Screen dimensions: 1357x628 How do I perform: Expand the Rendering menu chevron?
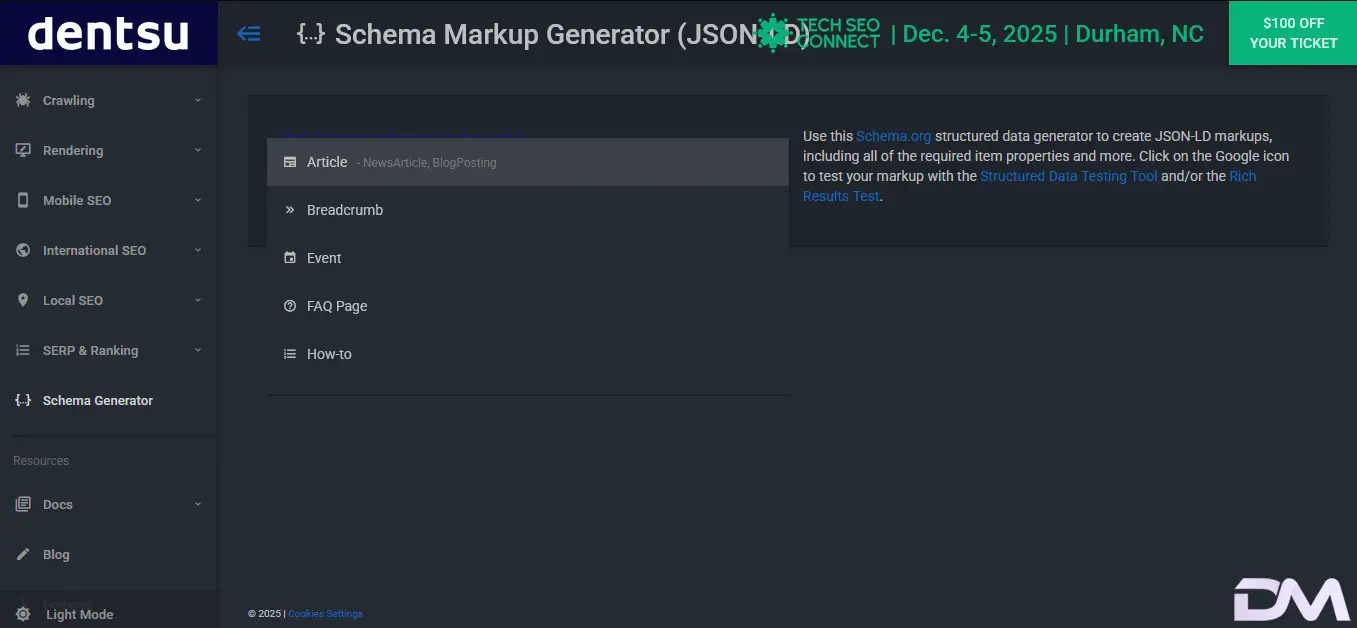click(x=198, y=150)
